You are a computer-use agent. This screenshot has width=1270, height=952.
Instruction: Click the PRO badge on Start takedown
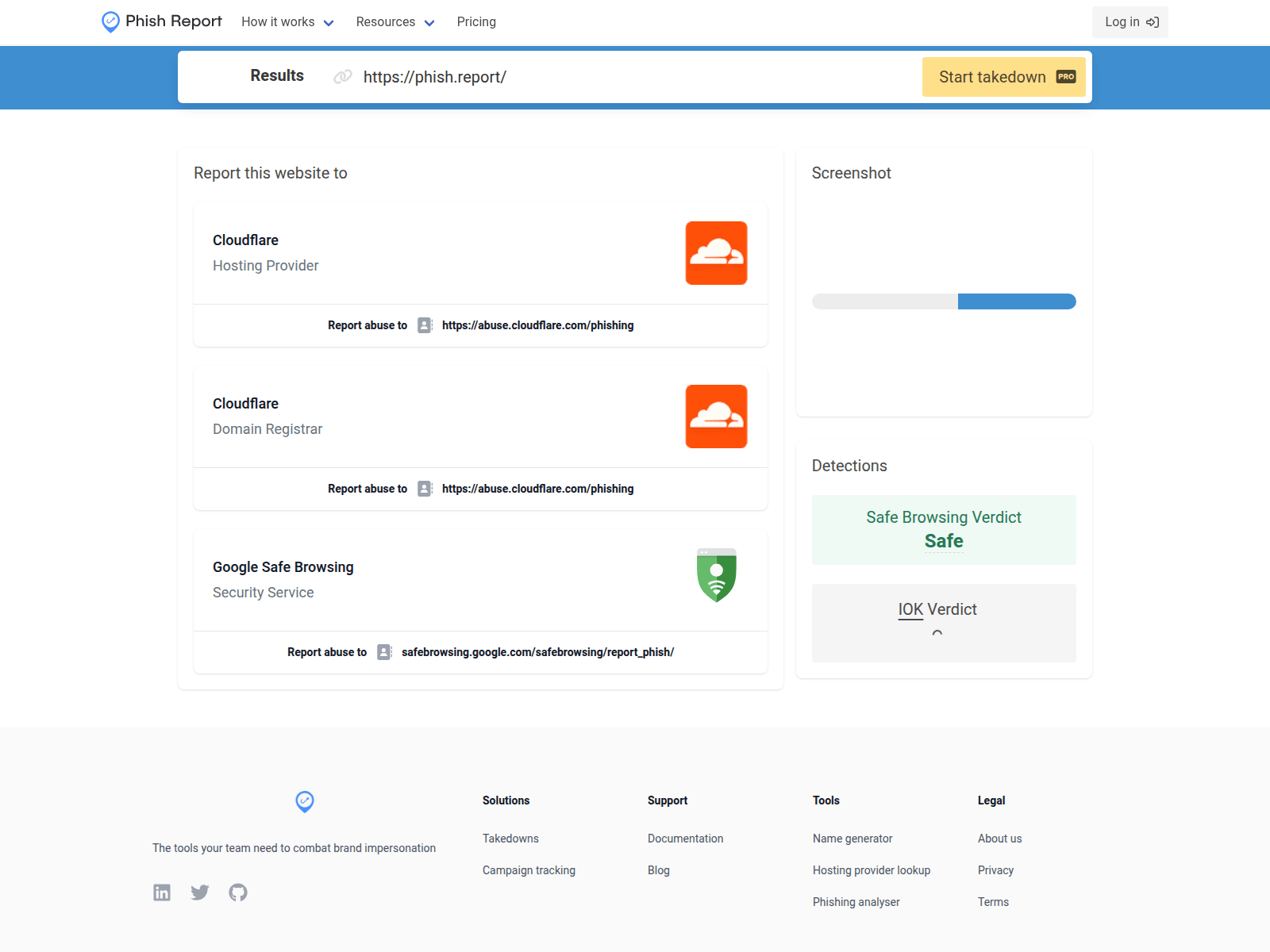1066,77
